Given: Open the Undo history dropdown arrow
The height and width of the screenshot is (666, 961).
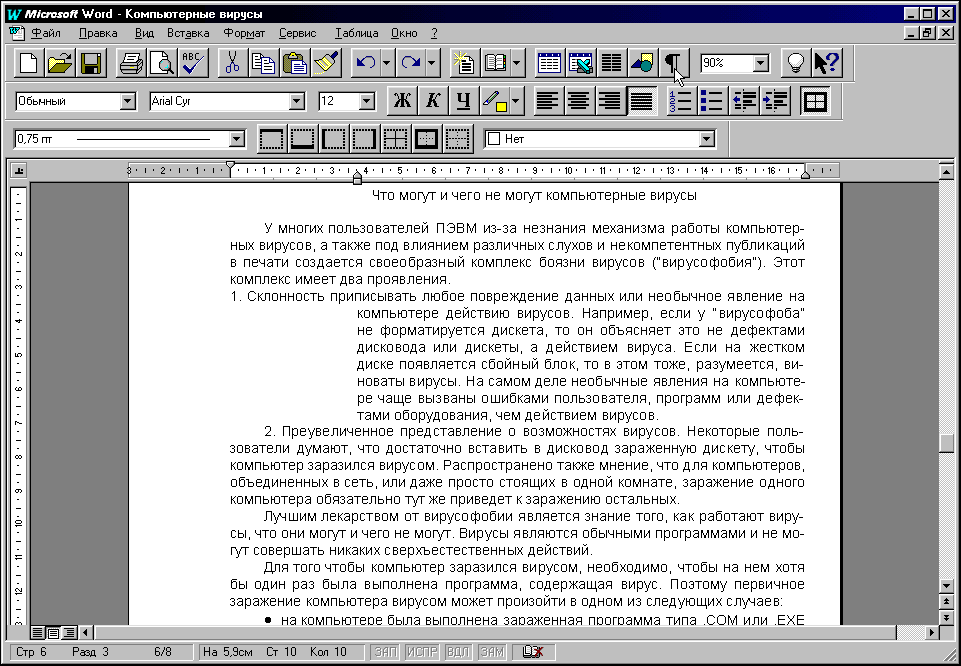Looking at the screenshot, I should (387, 63).
